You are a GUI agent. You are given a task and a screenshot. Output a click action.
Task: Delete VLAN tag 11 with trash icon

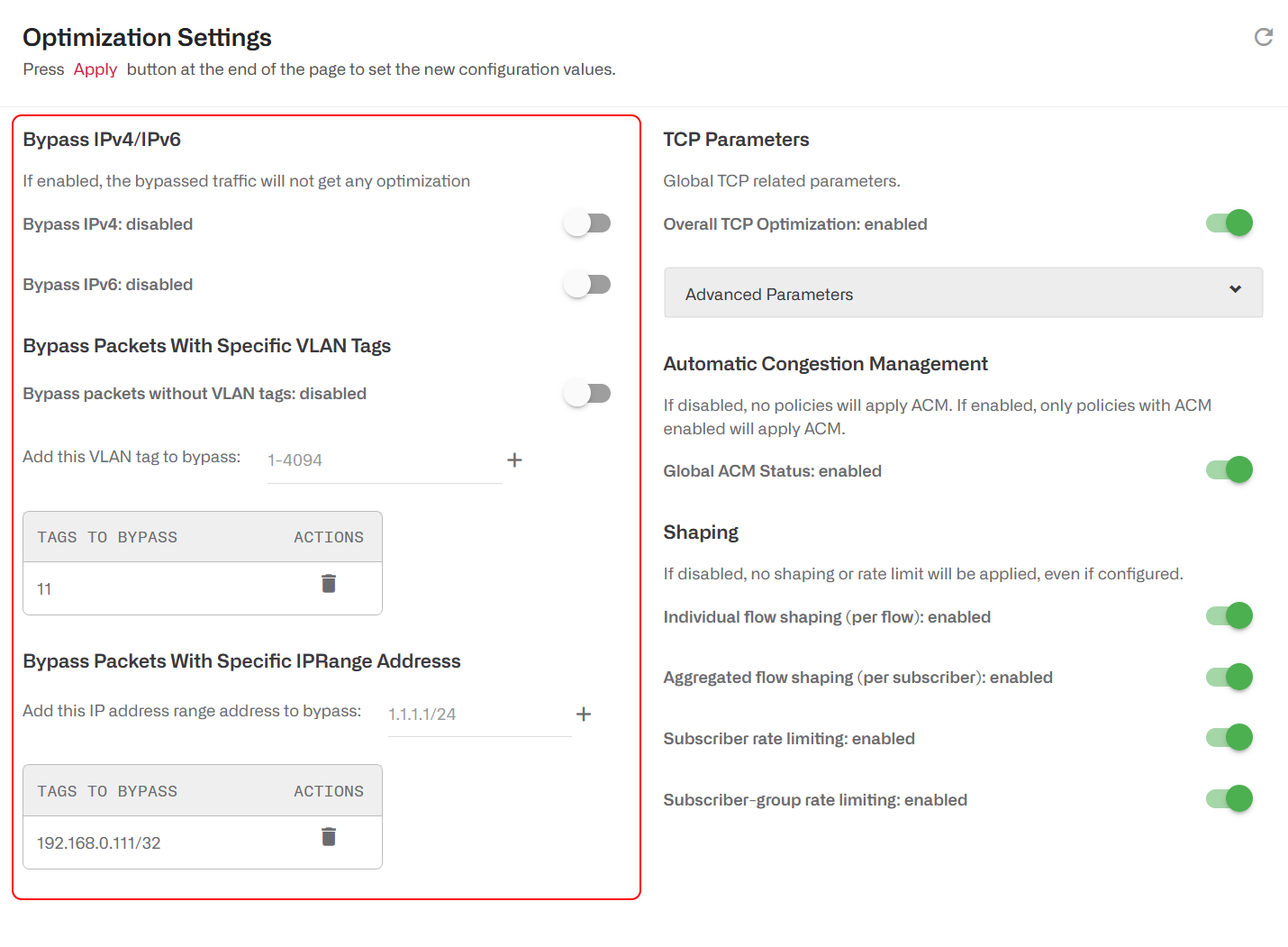pos(328,583)
